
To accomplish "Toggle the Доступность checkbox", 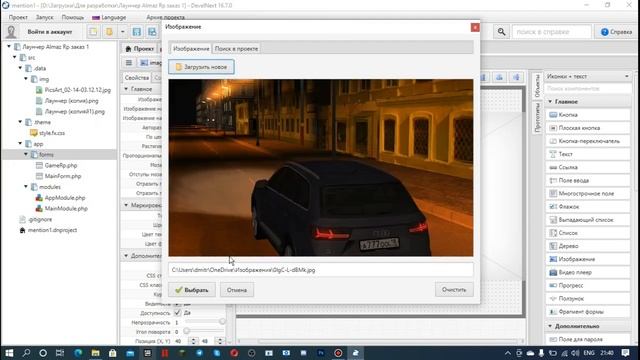I will (x=177, y=313).
